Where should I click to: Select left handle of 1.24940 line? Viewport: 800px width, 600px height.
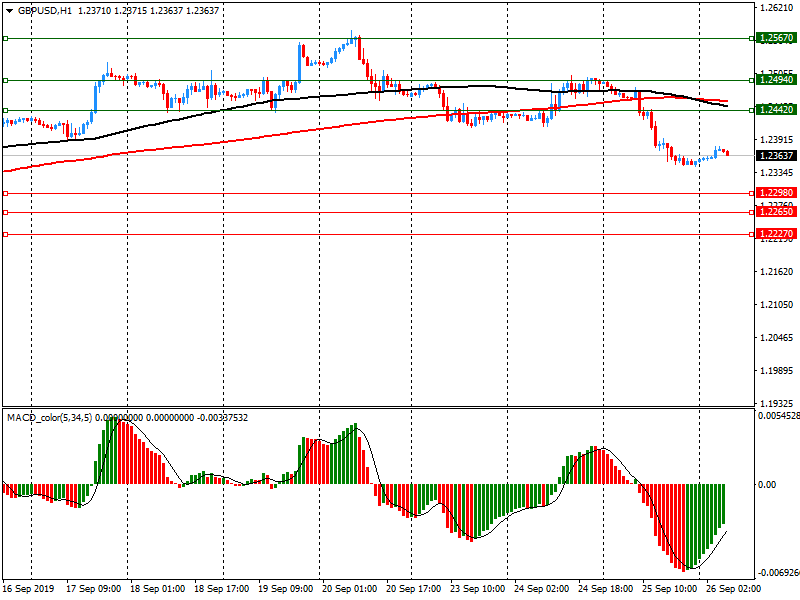click(5, 80)
